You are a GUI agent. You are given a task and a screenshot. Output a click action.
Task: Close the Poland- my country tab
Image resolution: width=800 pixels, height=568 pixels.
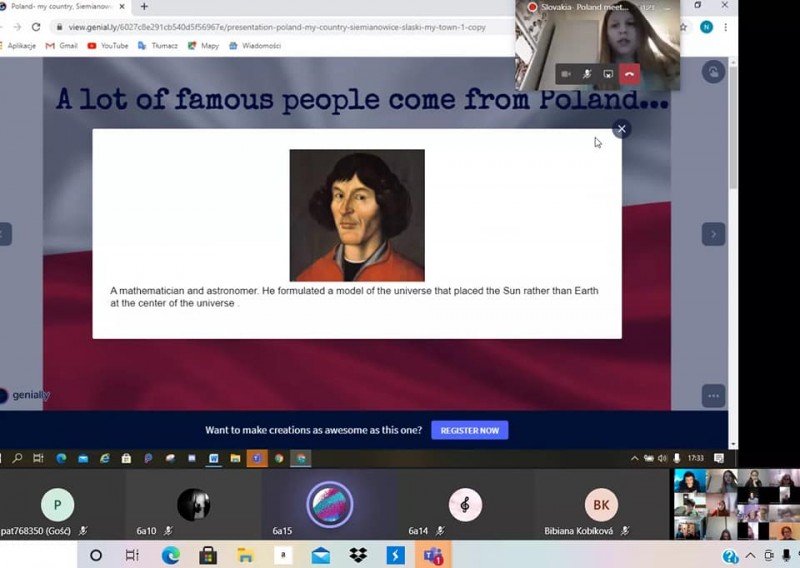pos(121,7)
